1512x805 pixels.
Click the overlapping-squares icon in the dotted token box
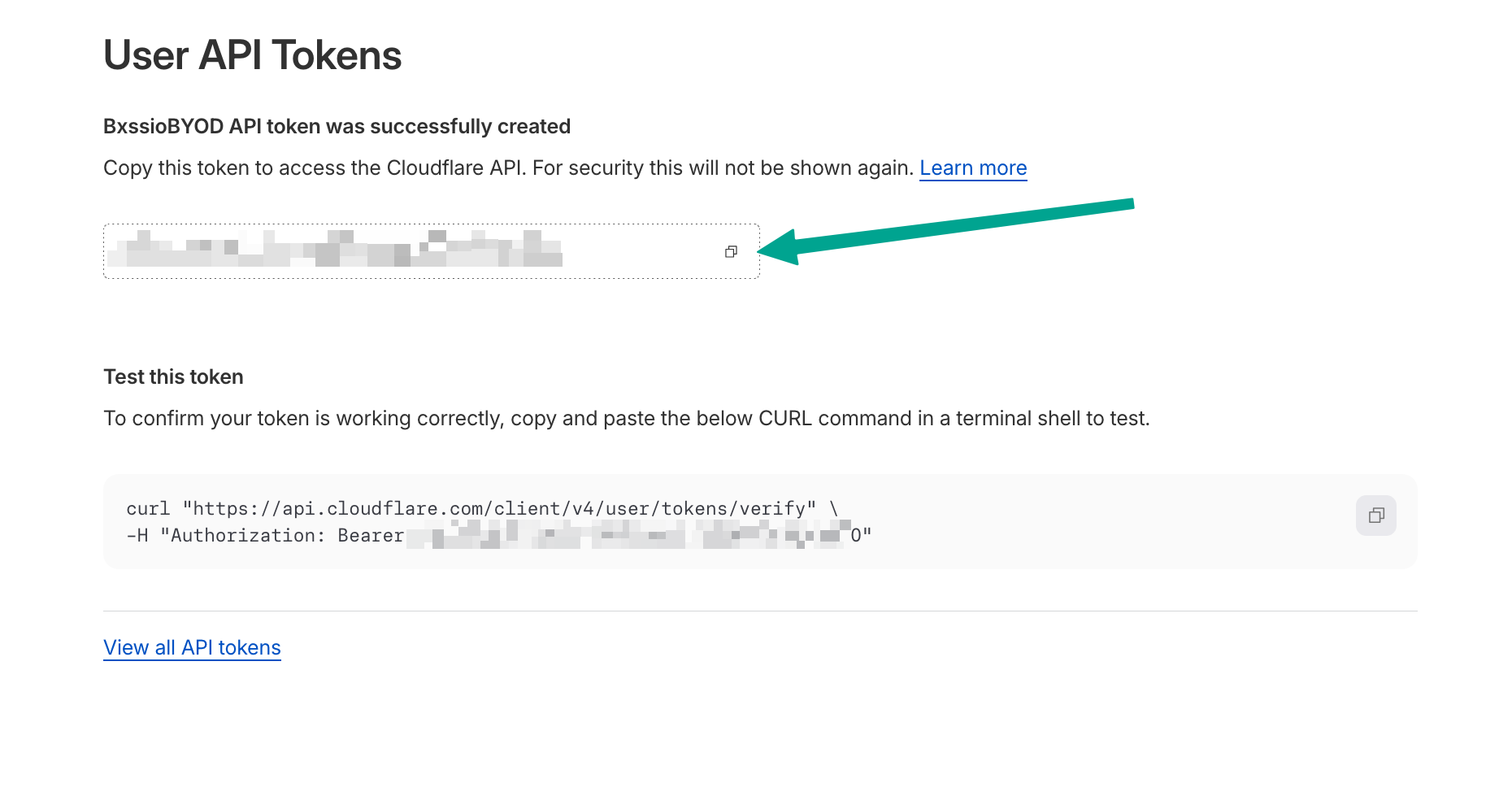pyautogui.click(x=731, y=250)
